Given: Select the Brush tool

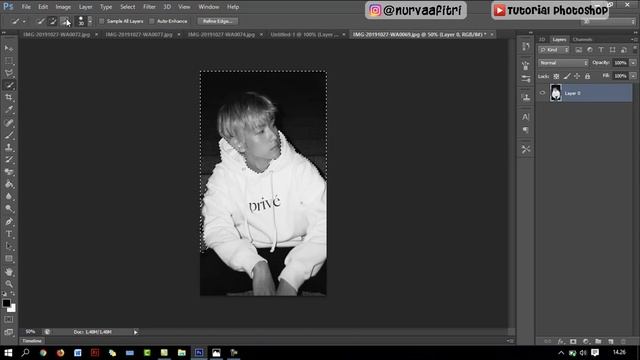Looking at the screenshot, I should [x=9, y=135].
